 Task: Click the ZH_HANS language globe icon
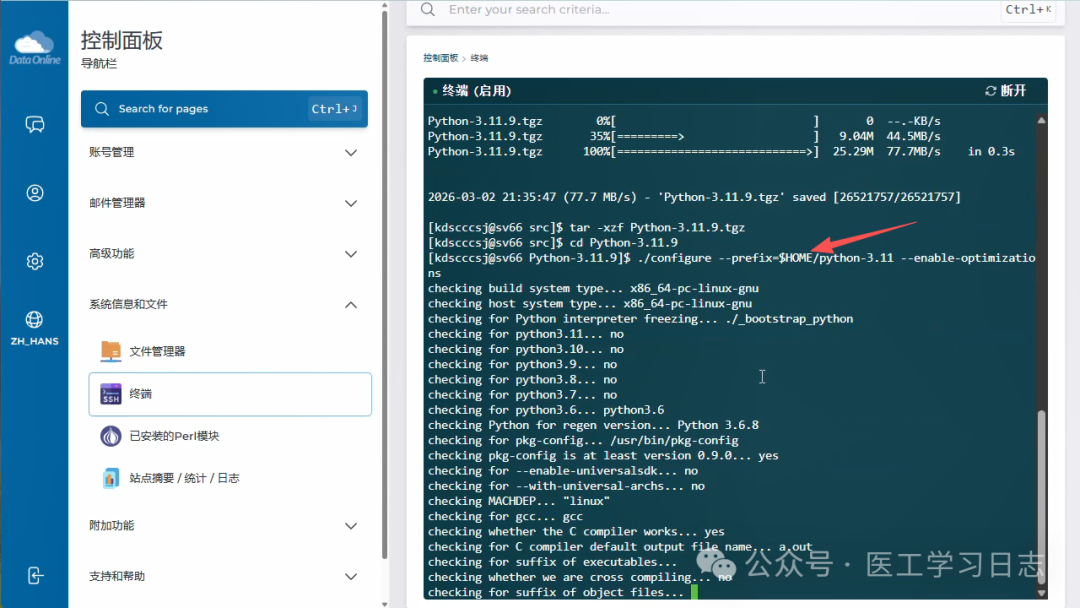[x=35, y=320]
